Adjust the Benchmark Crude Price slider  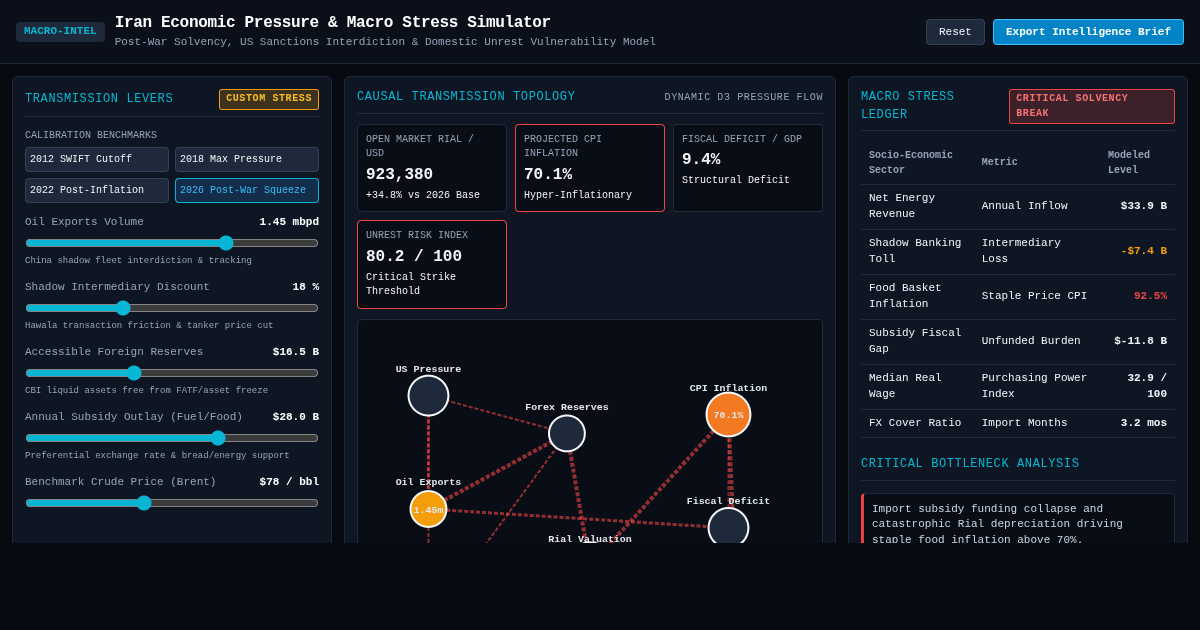[172, 503]
